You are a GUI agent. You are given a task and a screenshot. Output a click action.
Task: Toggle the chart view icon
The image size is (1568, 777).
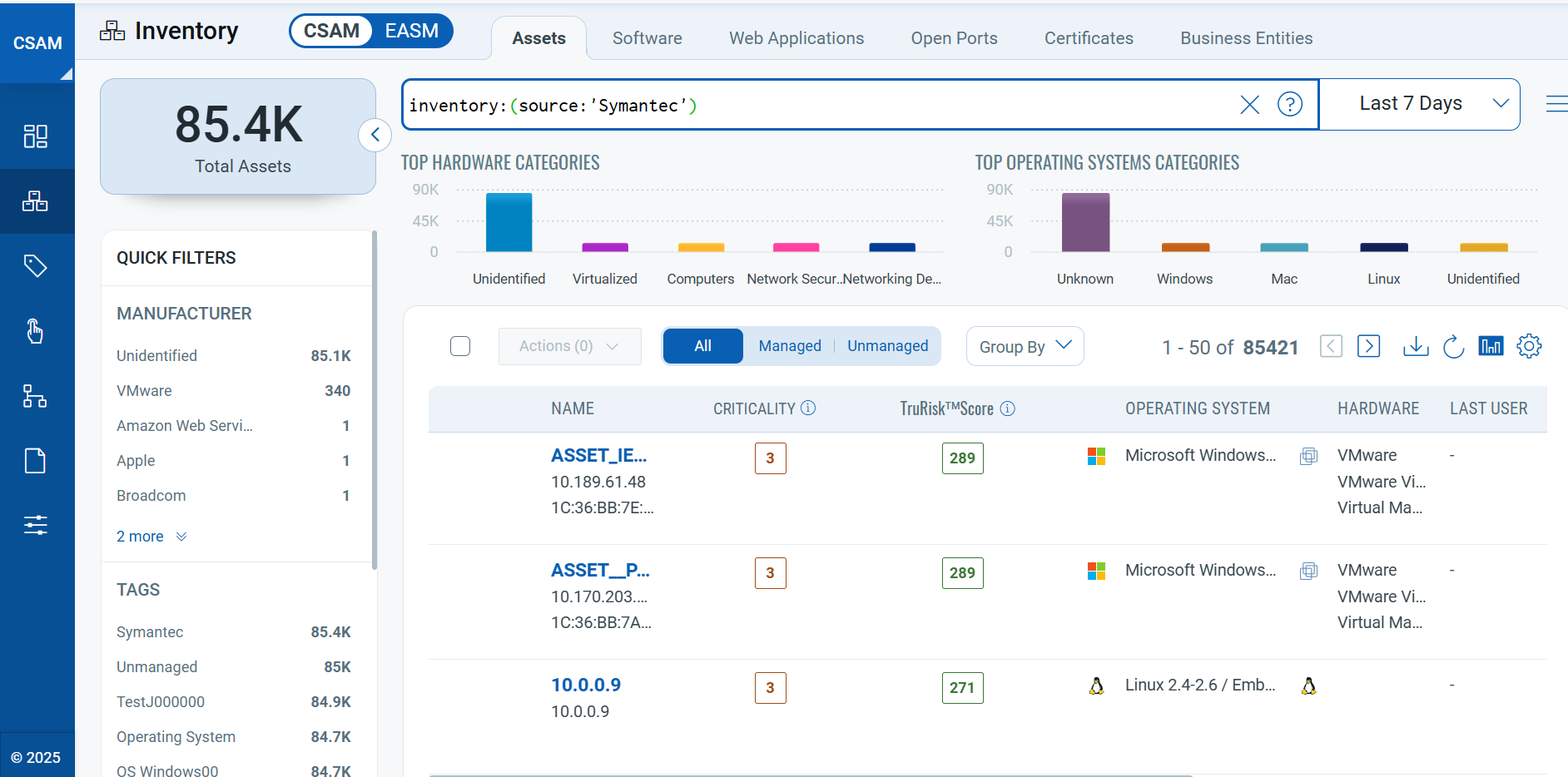coord(1491,346)
